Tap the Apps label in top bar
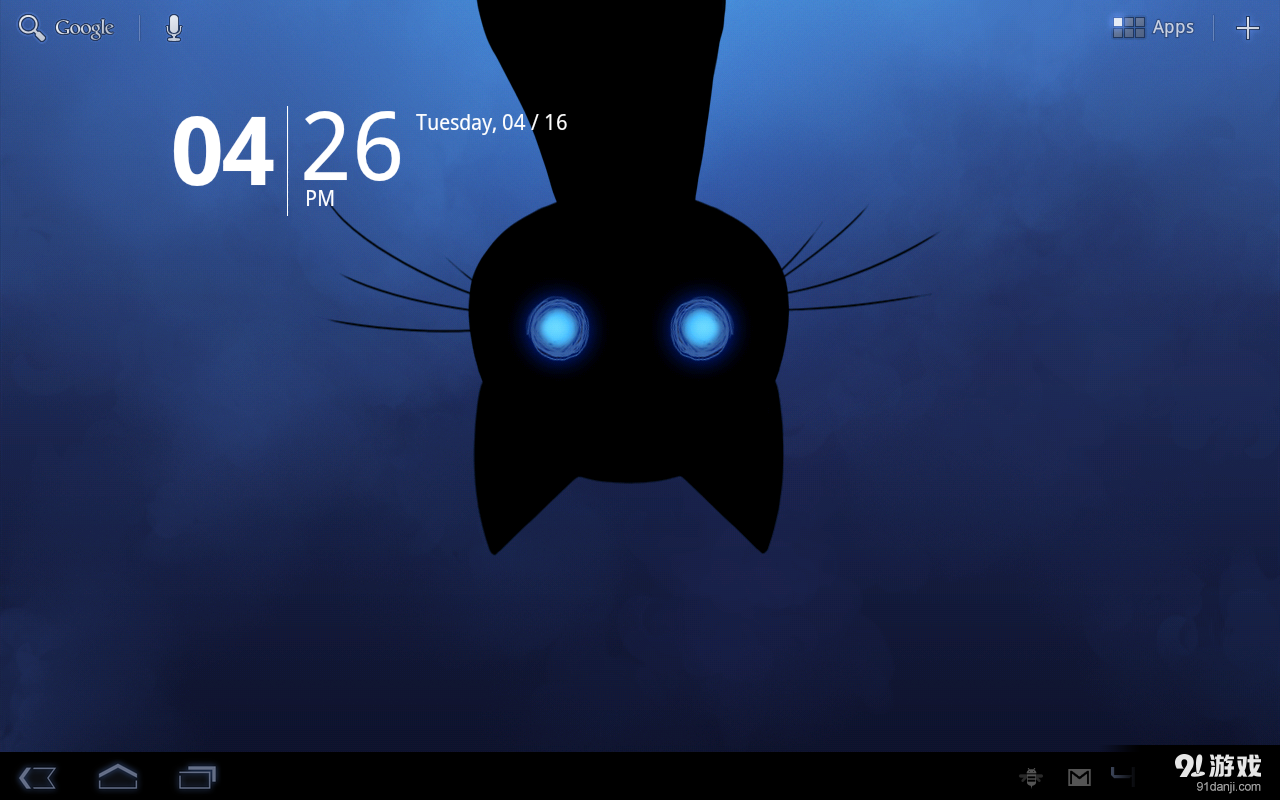The height and width of the screenshot is (800, 1280). [x=1173, y=27]
